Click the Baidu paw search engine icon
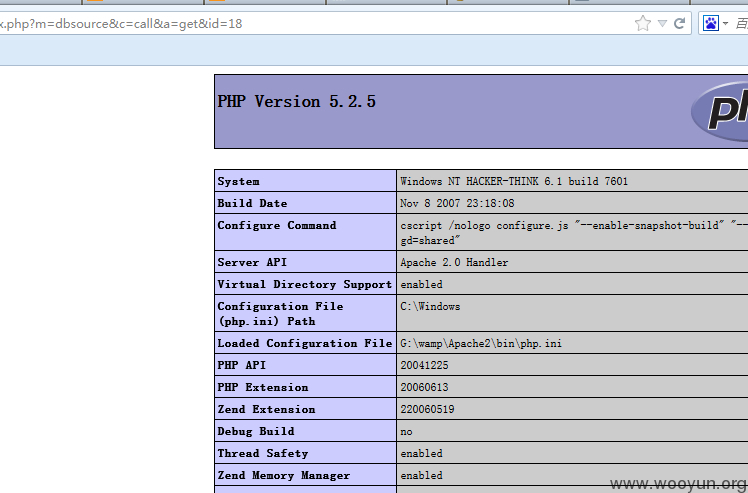 [711, 23]
